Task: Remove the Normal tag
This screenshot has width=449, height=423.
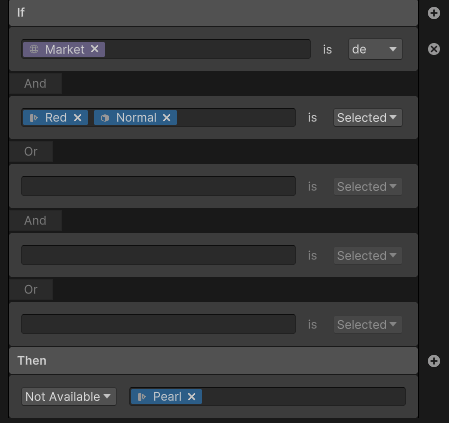Action: click(167, 118)
